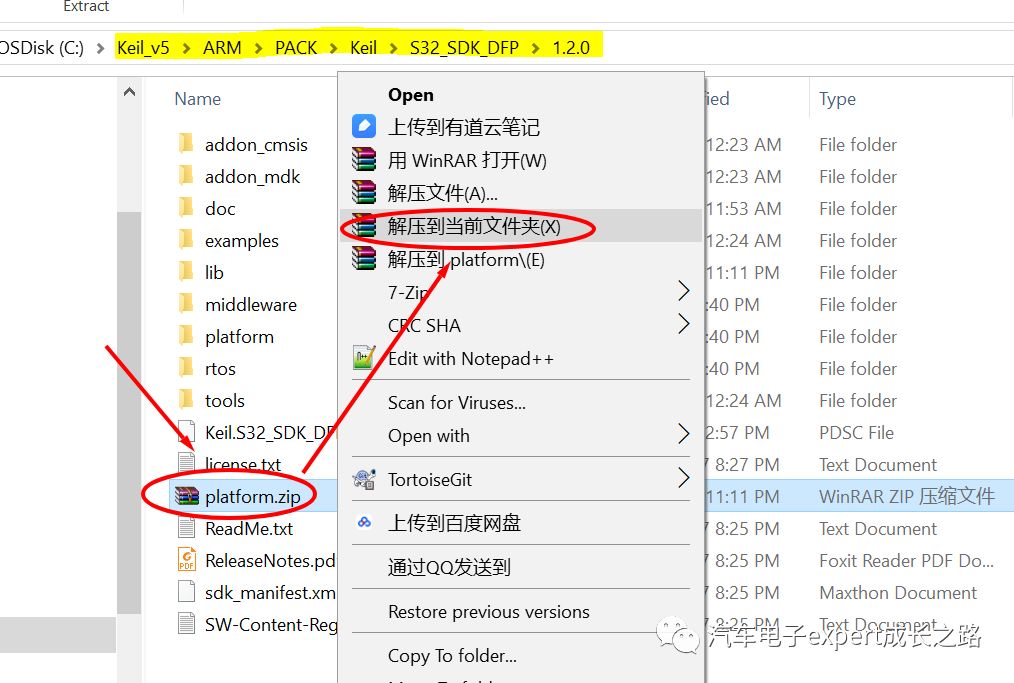Click the TortoiseGit icon in context menu
1014x683 pixels.
(x=364, y=479)
